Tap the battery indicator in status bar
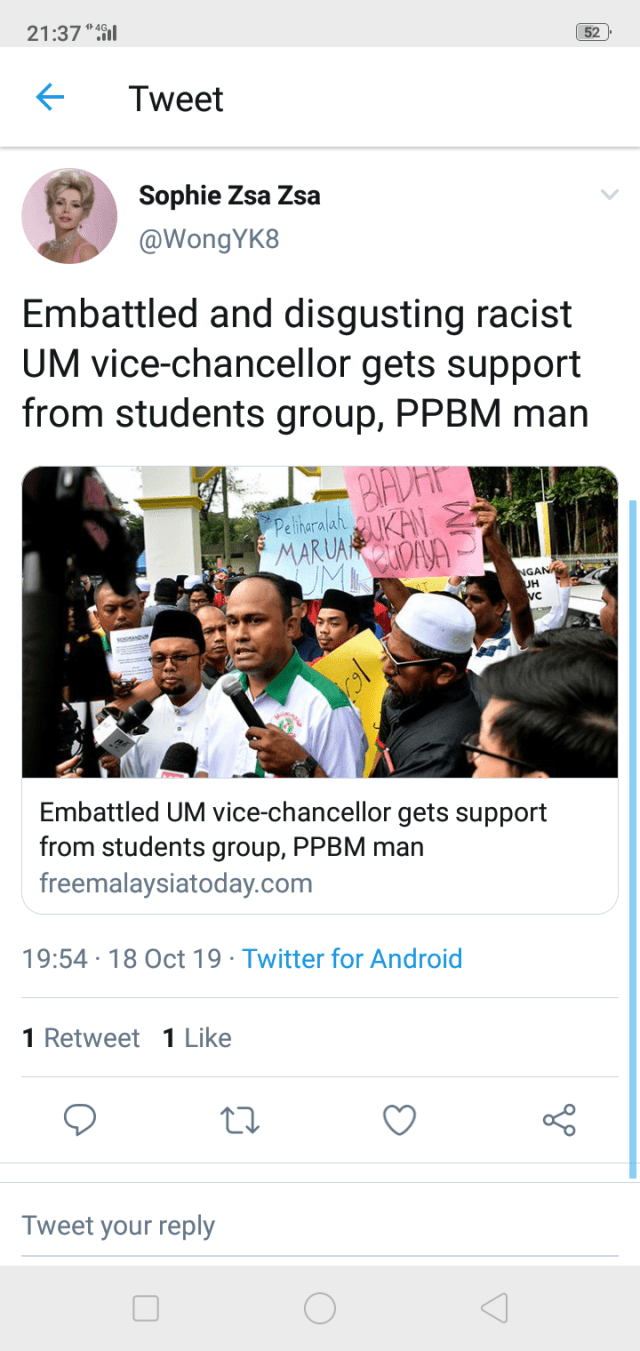The width and height of the screenshot is (640, 1351). [593, 32]
